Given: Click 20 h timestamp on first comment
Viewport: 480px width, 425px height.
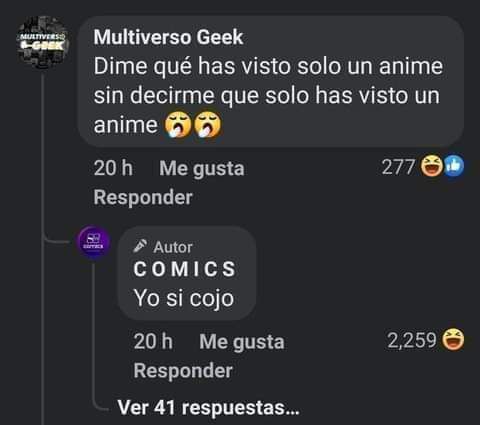Looking at the screenshot, I should point(113,168).
